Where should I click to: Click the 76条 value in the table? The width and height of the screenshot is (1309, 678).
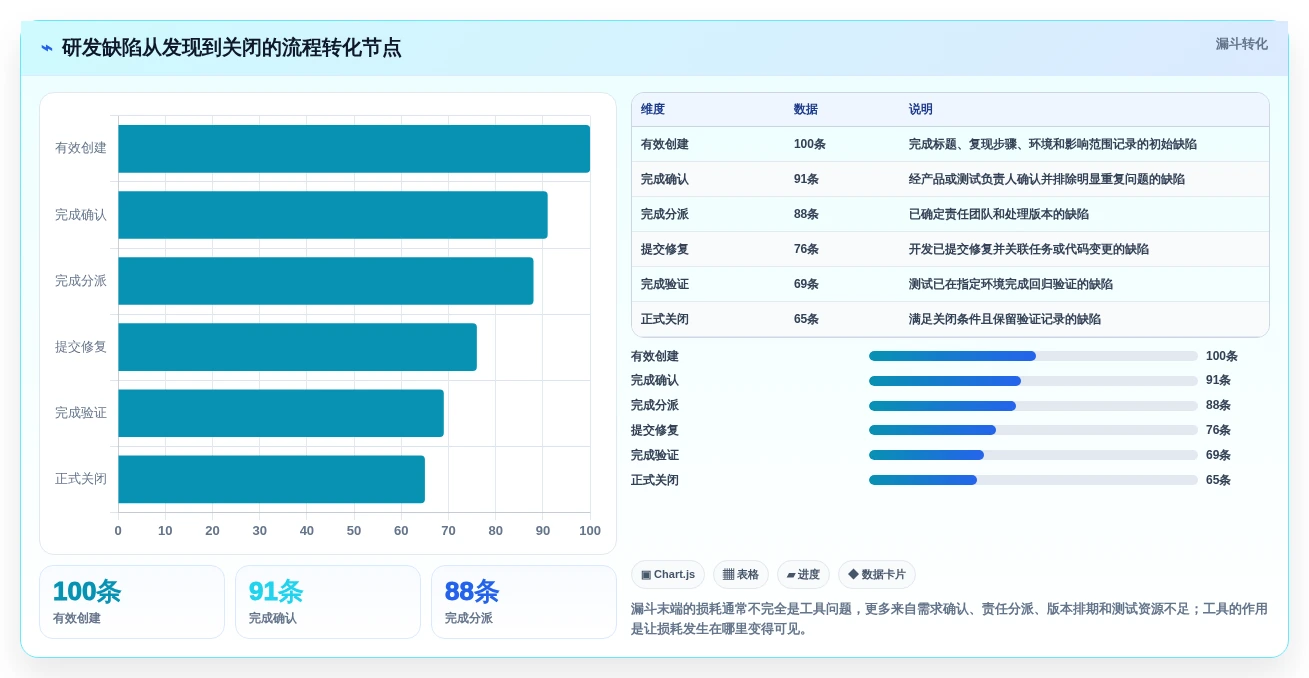tap(806, 249)
